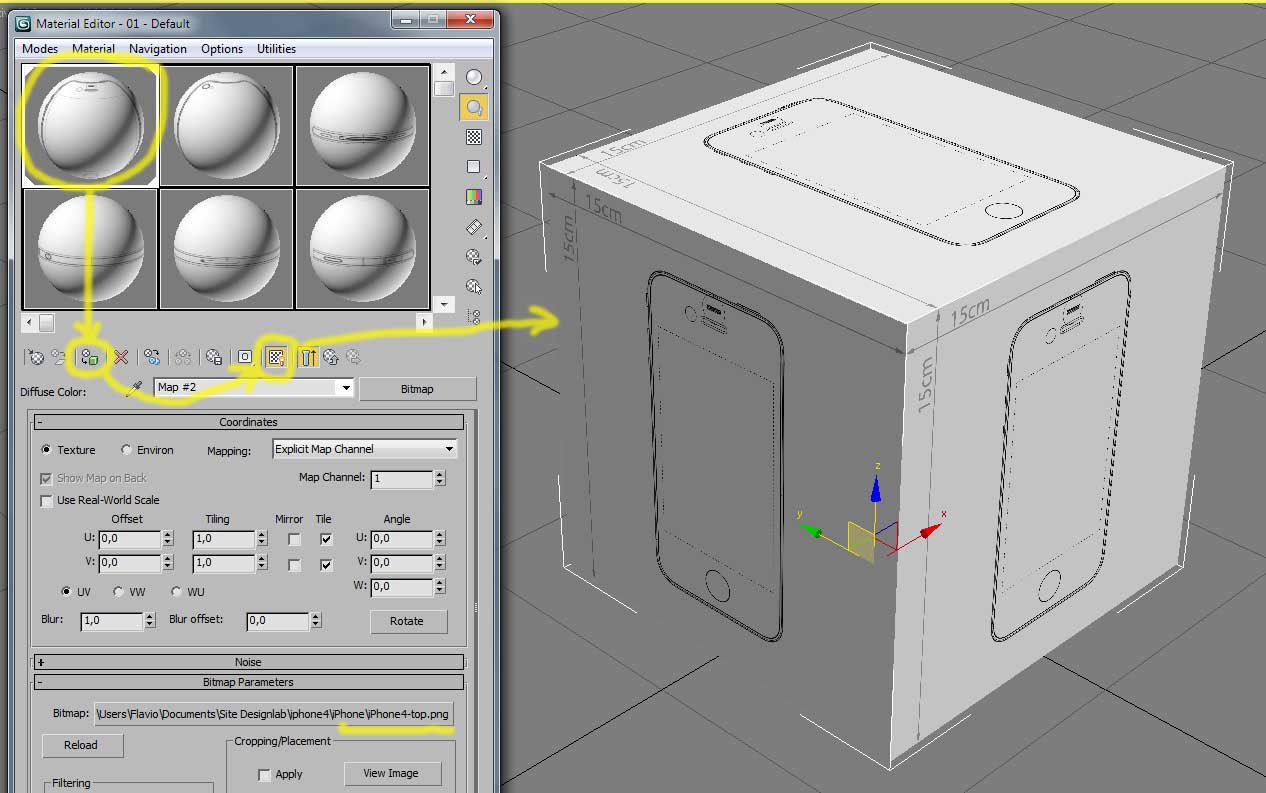The width and height of the screenshot is (1266, 793).
Task: Open the Navigation menu
Action: [x=158, y=48]
